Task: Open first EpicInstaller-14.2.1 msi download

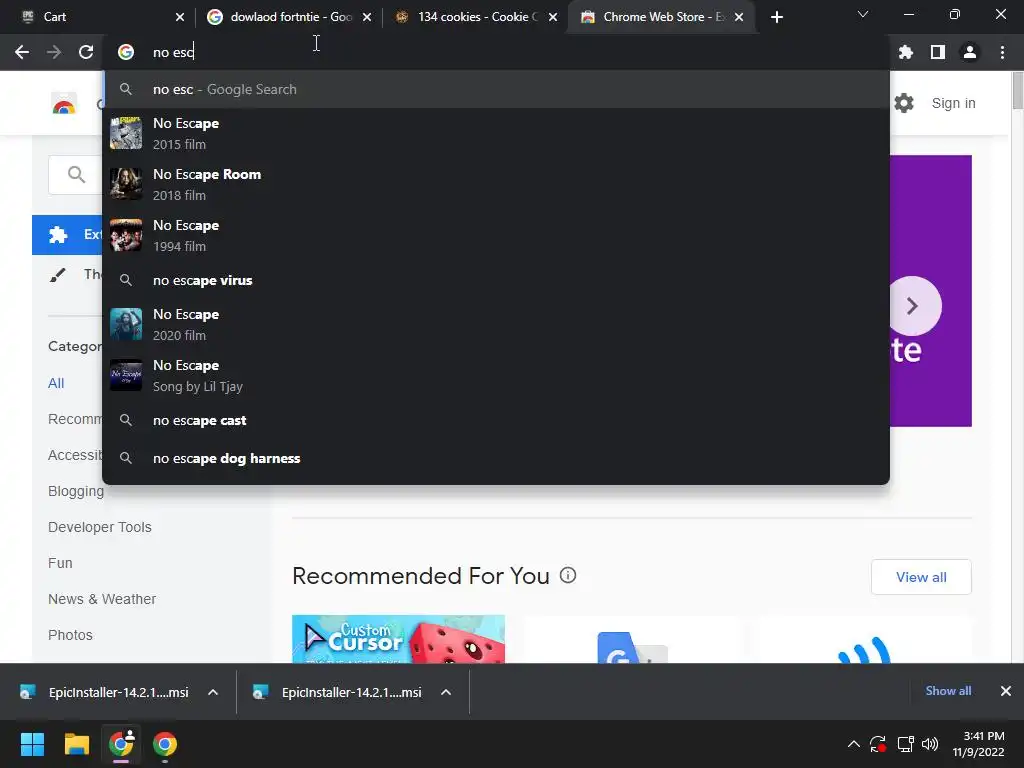Action: tap(108, 692)
